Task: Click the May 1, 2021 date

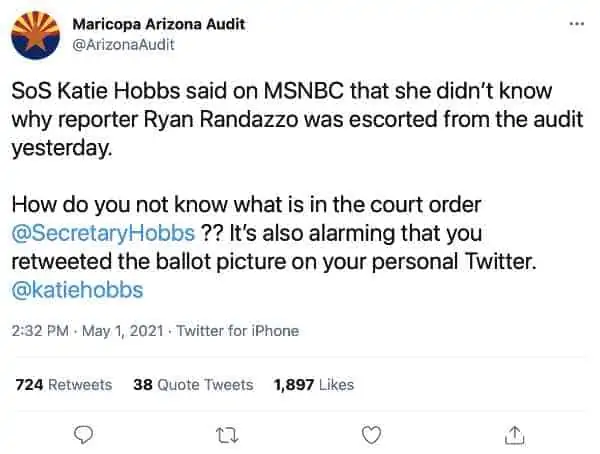Action: tap(123, 331)
